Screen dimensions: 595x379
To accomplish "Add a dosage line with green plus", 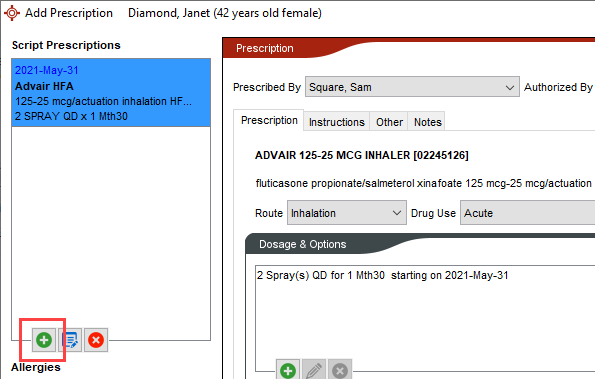I will click(x=288, y=370).
